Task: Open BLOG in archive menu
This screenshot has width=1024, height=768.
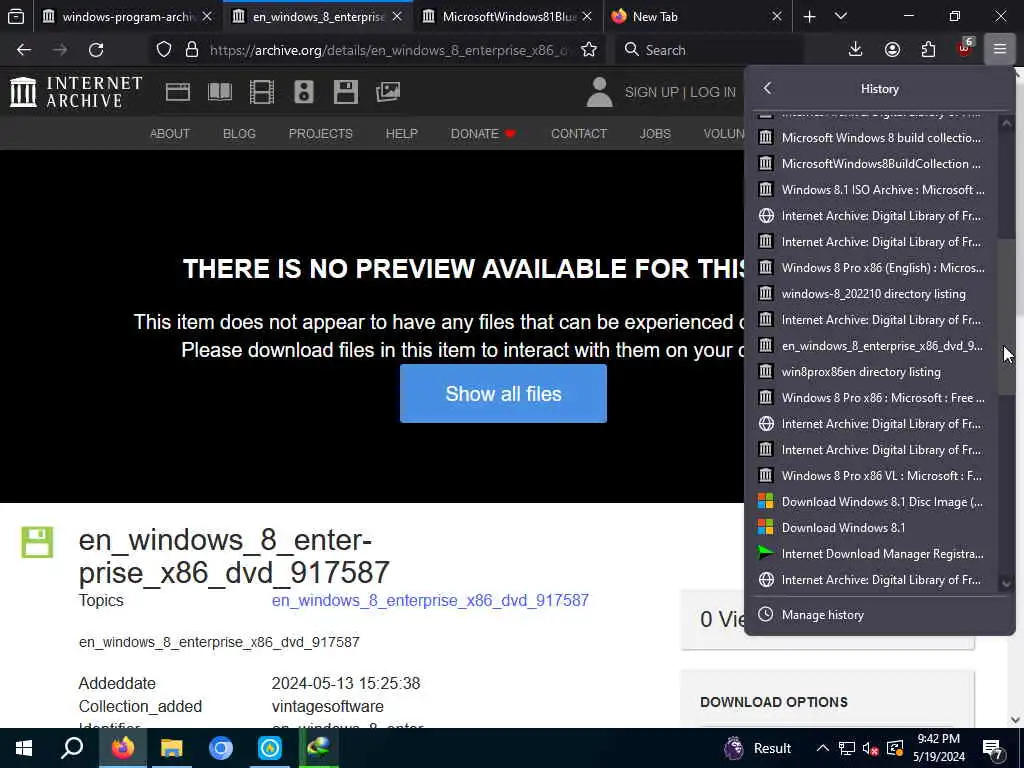Action: click(x=239, y=134)
